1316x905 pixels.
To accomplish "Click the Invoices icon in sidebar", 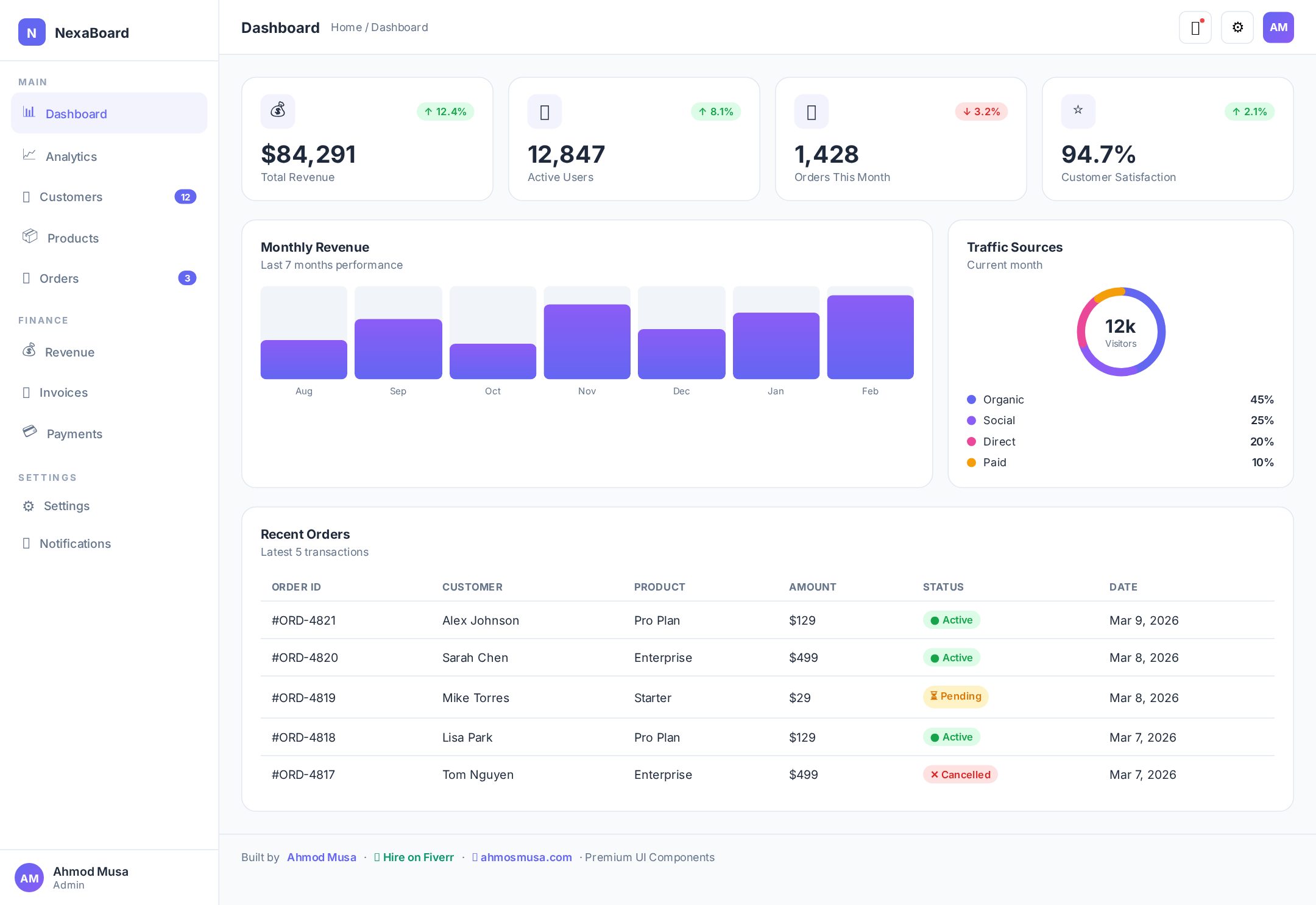I will 26,392.
